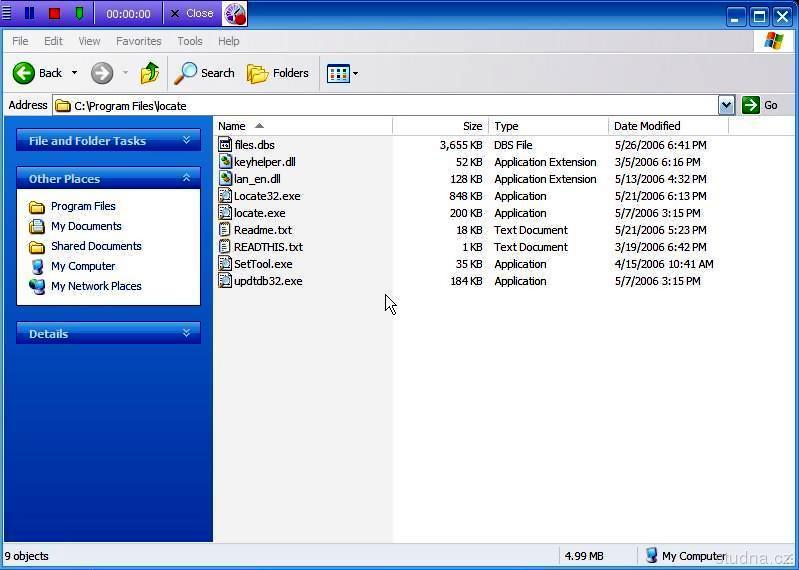Click the Up folder icon
799x570 pixels.
(x=150, y=73)
